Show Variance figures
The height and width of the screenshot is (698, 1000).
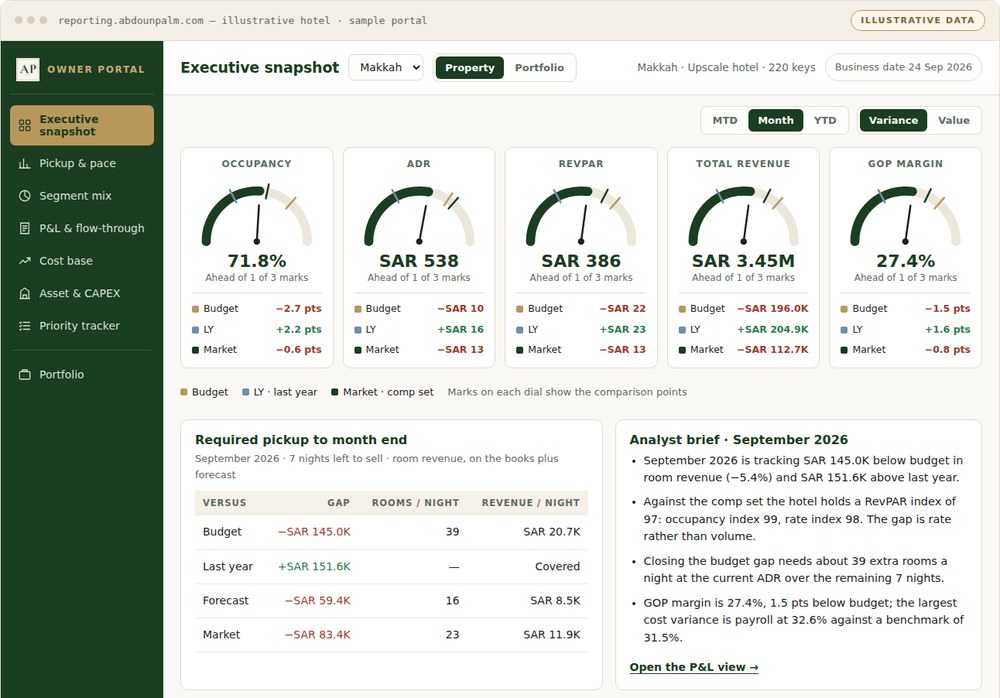pos(893,121)
